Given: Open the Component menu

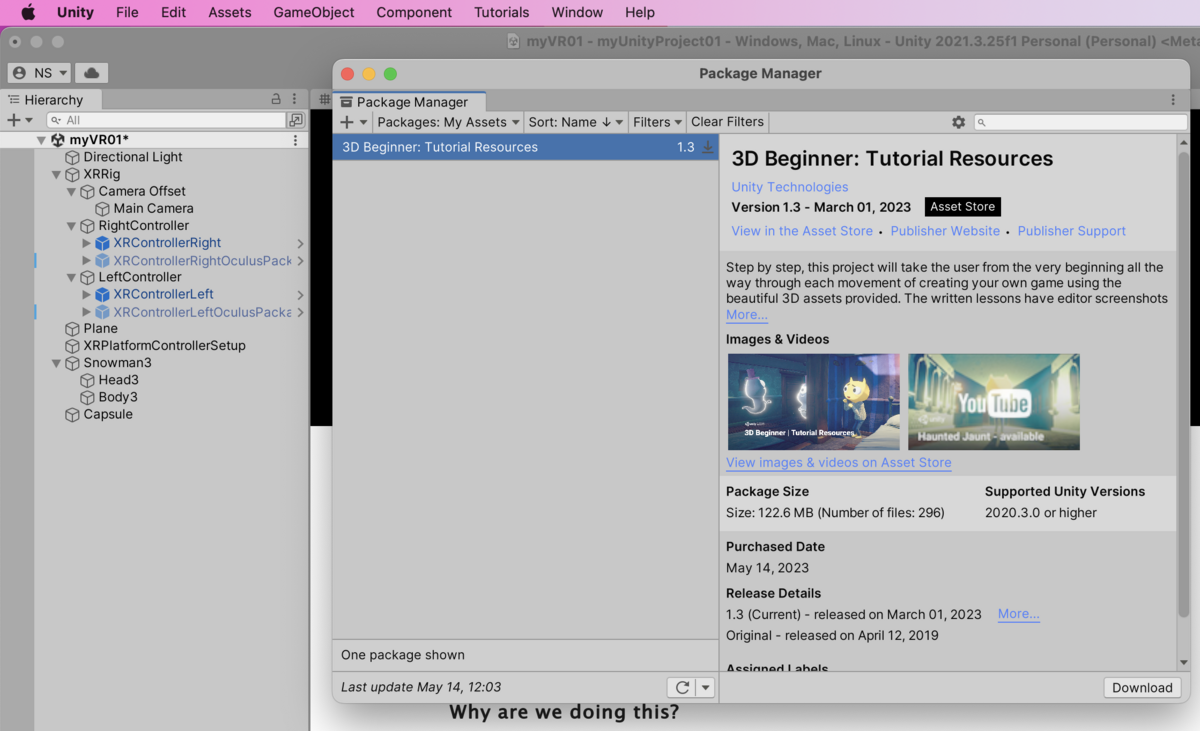Looking at the screenshot, I should pyautogui.click(x=414, y=12).
